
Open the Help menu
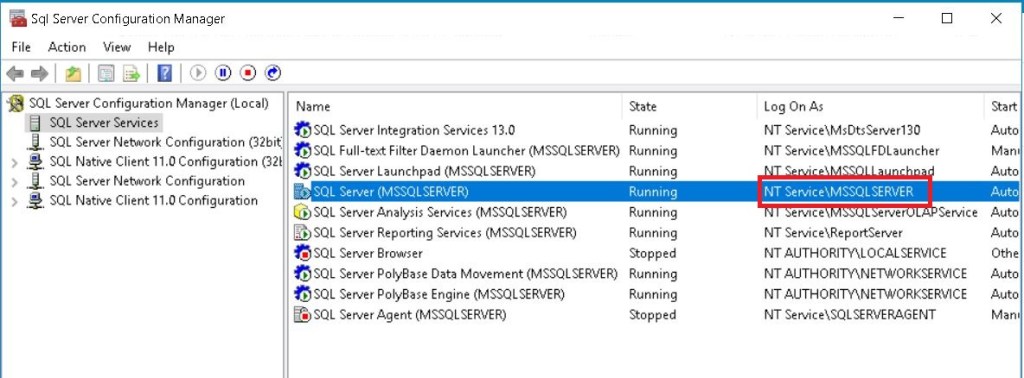161,47
